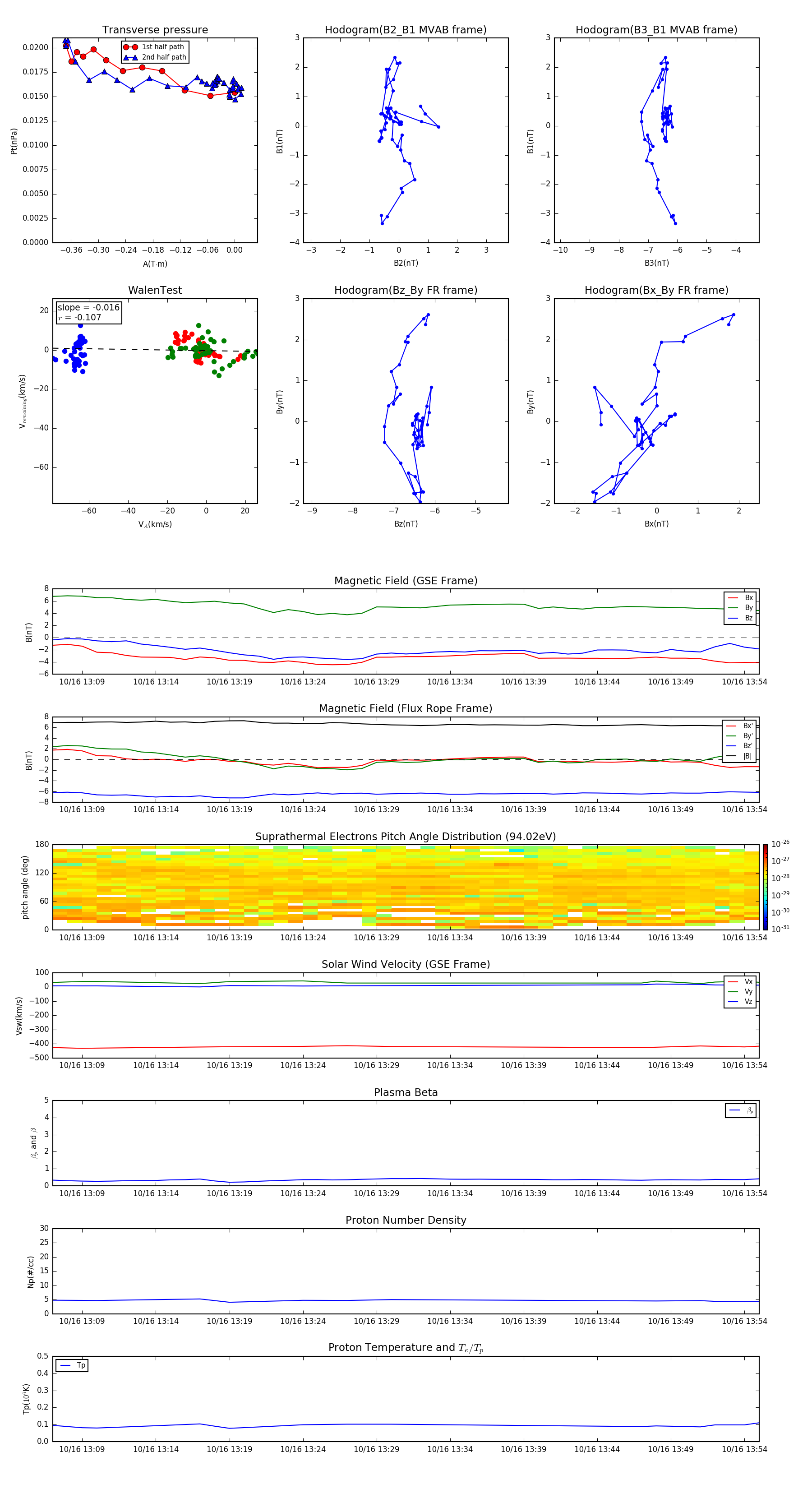812x1489 pixels.
Task: Click the "Bz(nT)" x-axis label
Action: pyautogui.click(x=406, y=524)
